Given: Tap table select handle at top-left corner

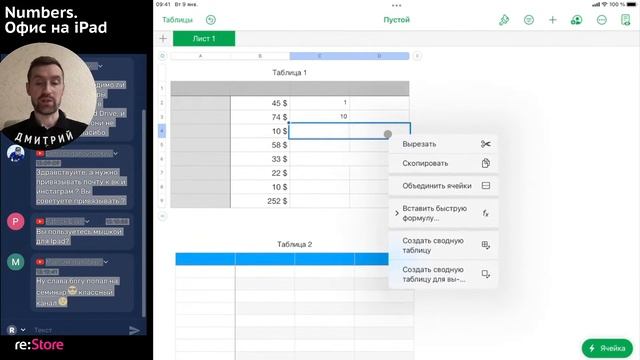Looking at the screenshot, I should (162, 56).
